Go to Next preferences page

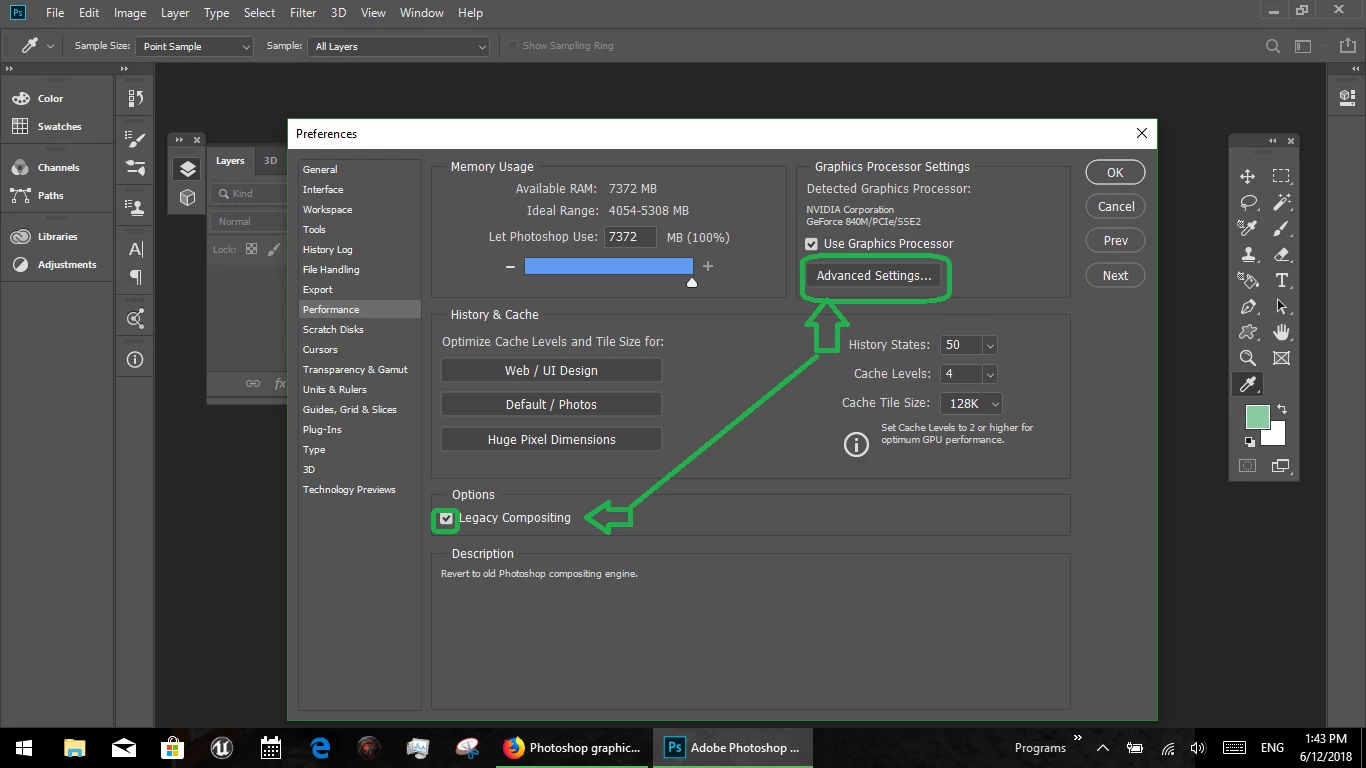(1115, 276)
